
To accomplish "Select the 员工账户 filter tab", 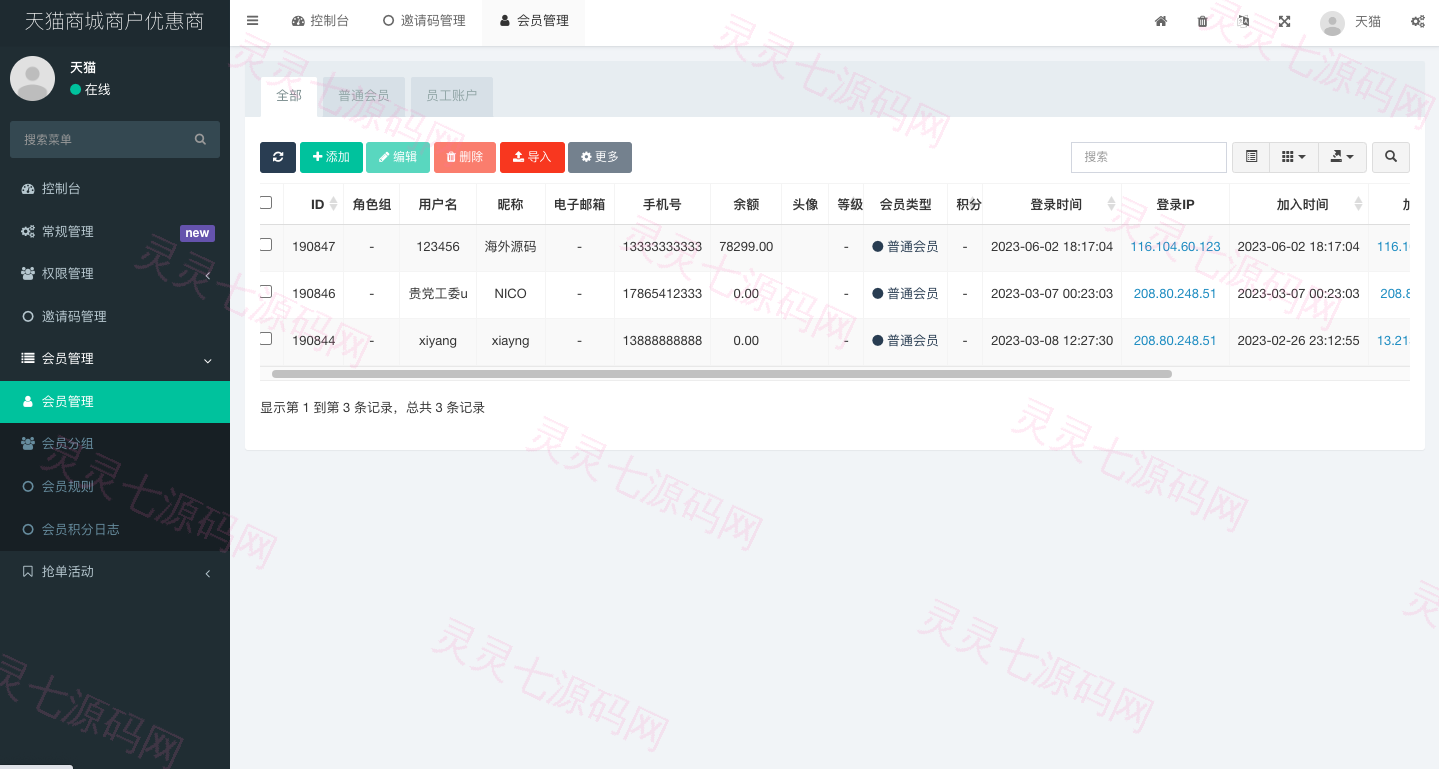I will click(452, 96).
